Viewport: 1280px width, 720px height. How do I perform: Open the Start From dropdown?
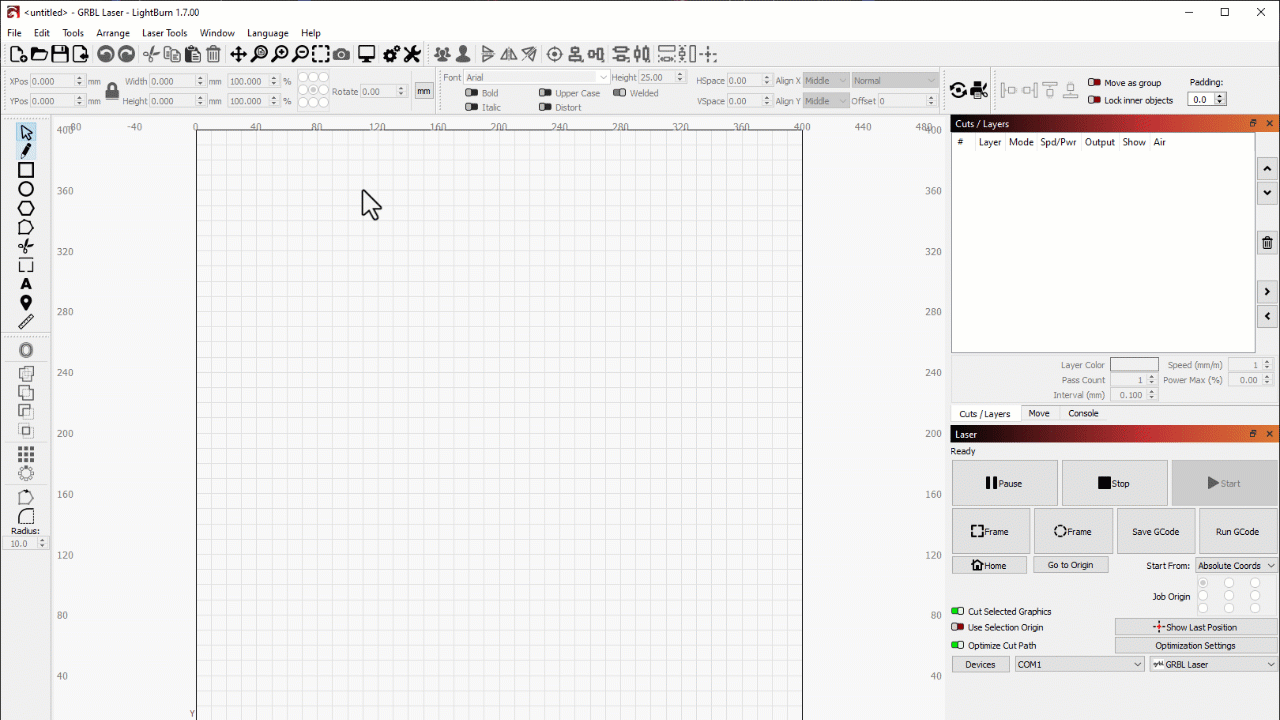1235,565
